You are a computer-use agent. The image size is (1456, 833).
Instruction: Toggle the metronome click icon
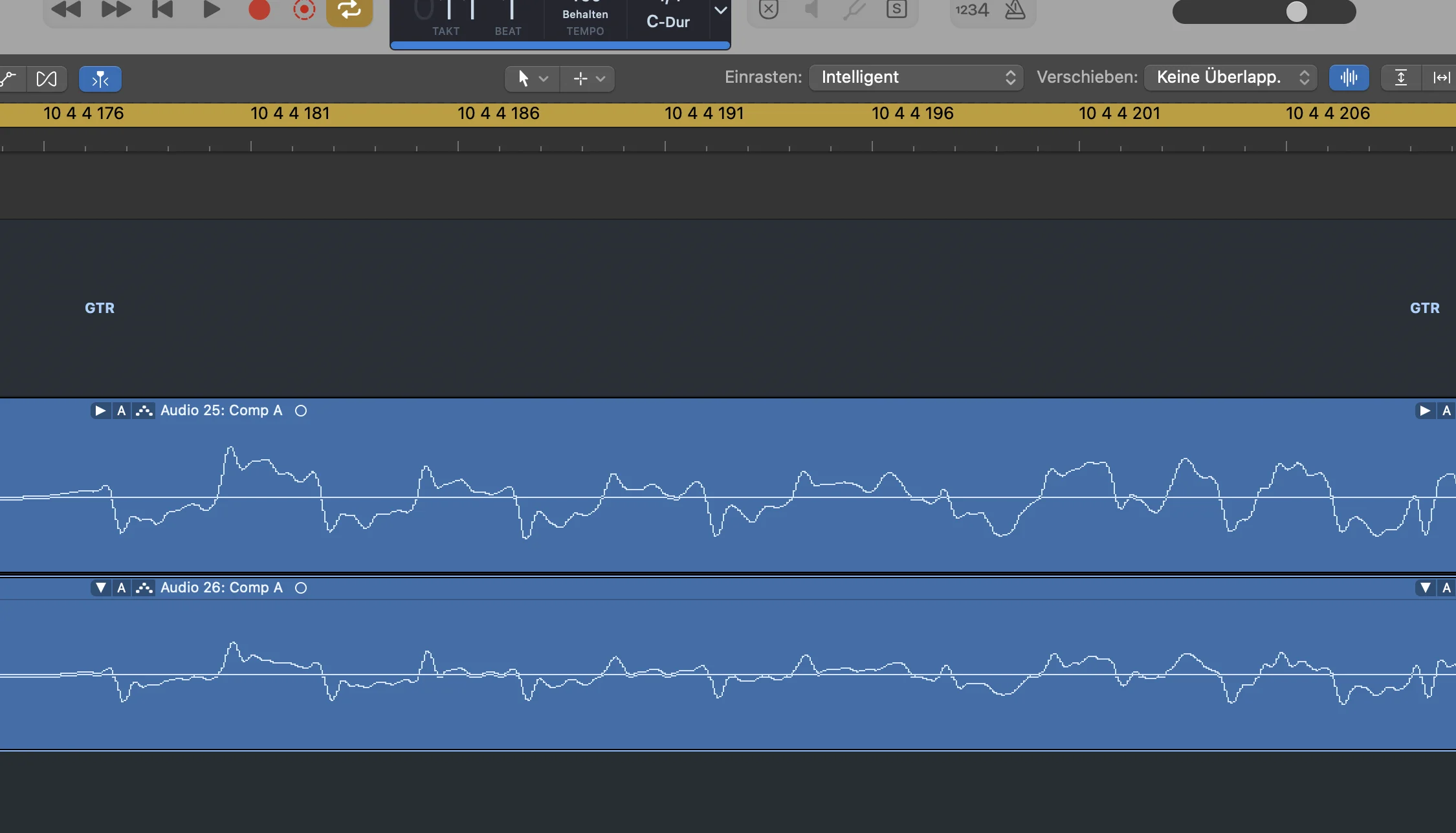pyautogui.click(x=1015, y=10)
